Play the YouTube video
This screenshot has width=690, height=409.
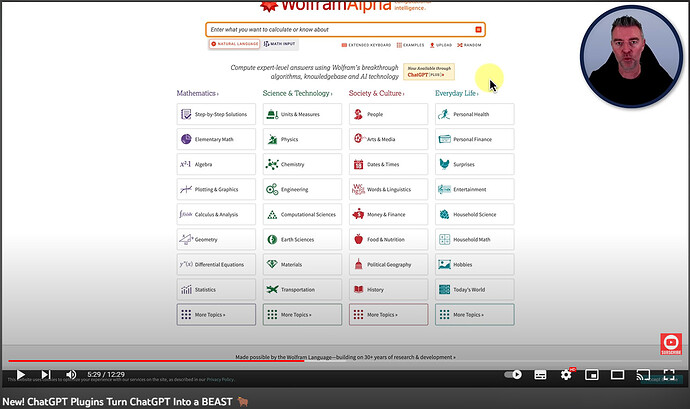click(x=20, y=375)
